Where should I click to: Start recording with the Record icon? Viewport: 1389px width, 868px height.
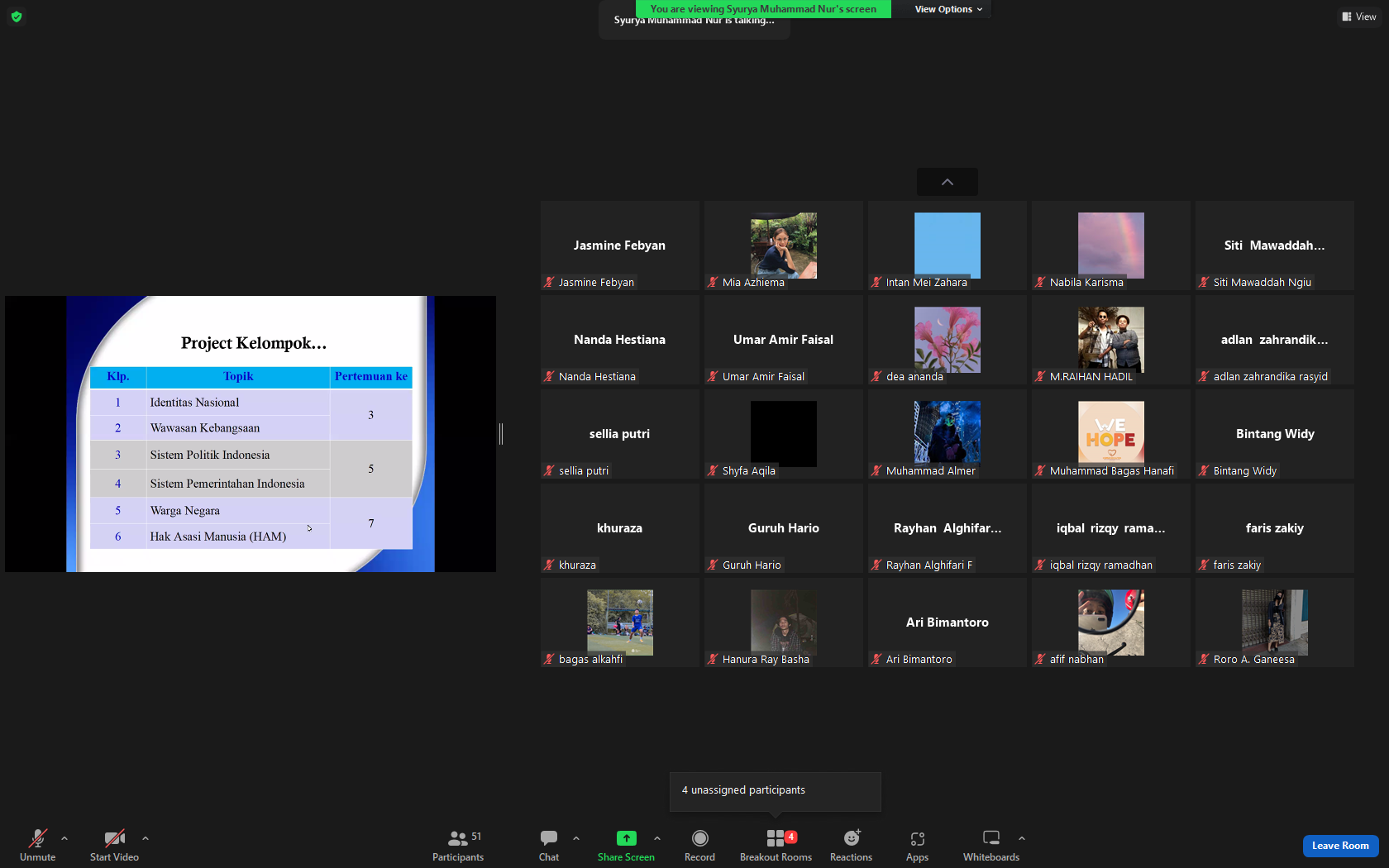tap(699, 838)
